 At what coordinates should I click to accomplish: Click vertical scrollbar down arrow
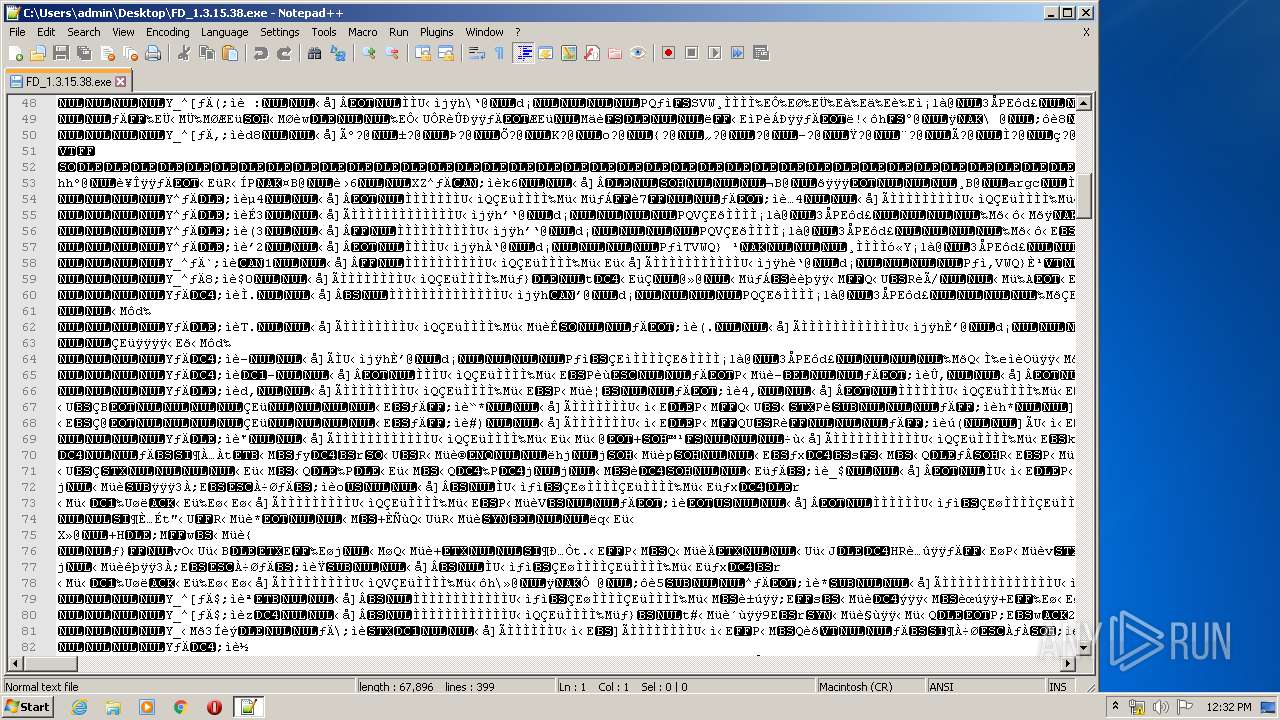pos(1083,647)
